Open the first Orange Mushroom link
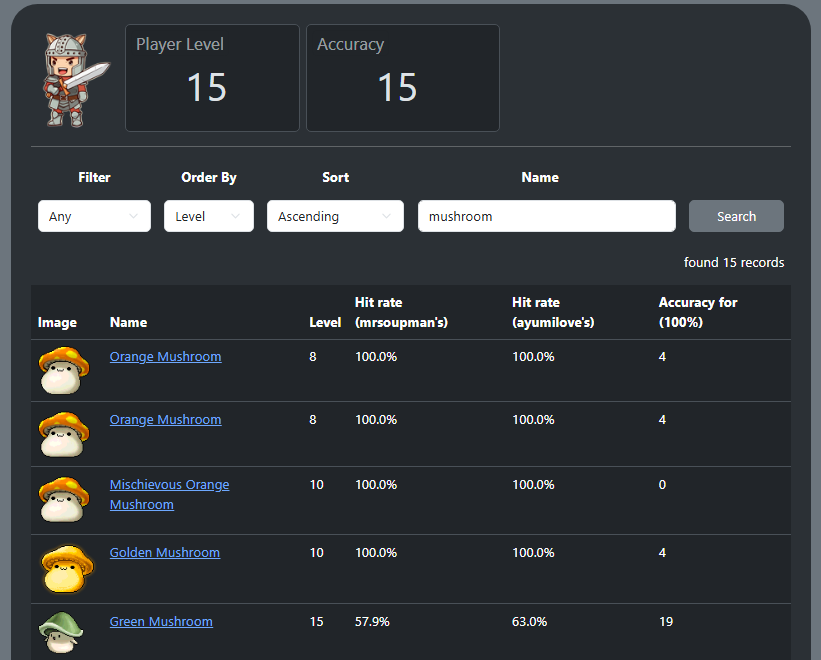 click(x=165, y=356)
